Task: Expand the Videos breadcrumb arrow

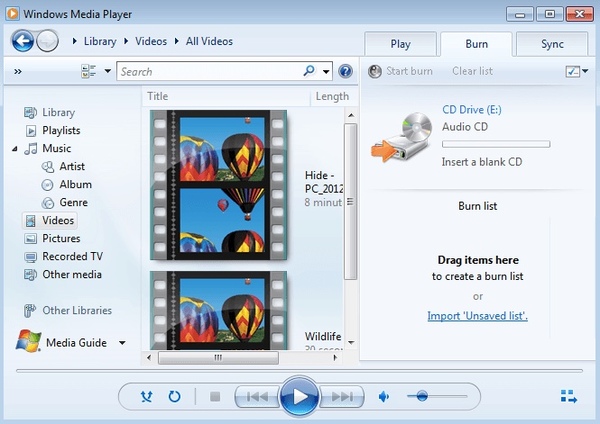Action: pyautogui.click(x=126, y=41)
